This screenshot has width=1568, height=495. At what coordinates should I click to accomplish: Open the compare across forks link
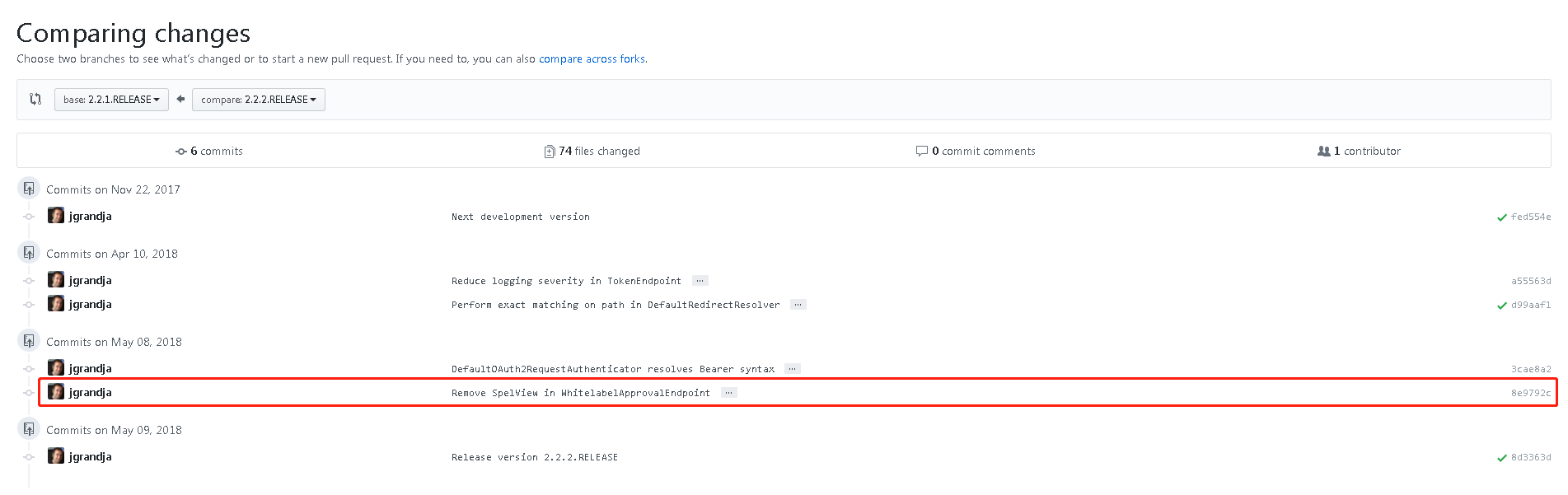click(x=592, y=59)
